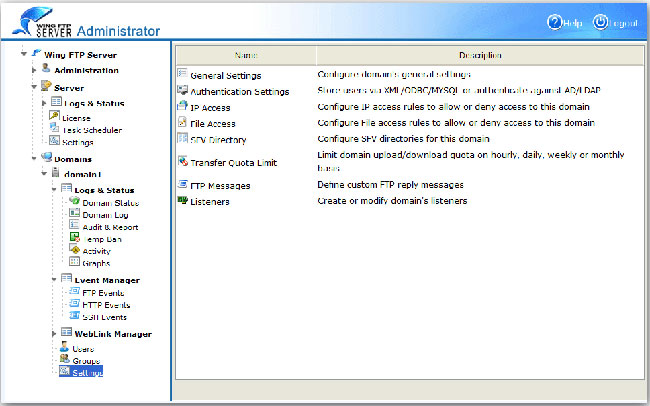Click the License key icon
The width and height of the screenshot is (650, 406).
[x=54, y=116]
